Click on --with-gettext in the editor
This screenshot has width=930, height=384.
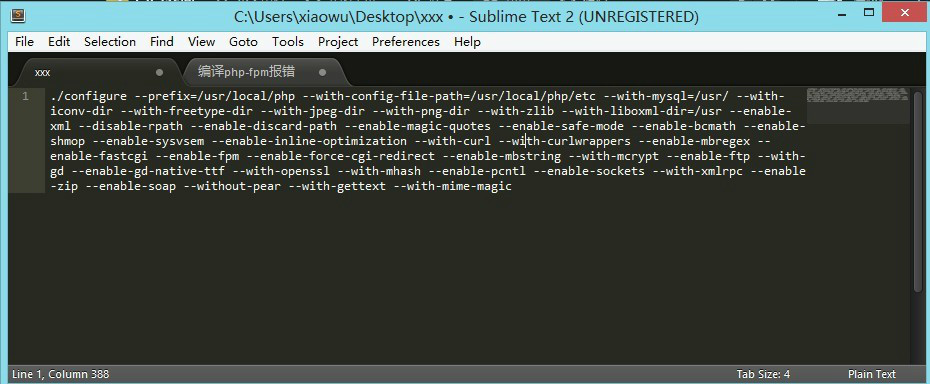click(x=337, y=187)
